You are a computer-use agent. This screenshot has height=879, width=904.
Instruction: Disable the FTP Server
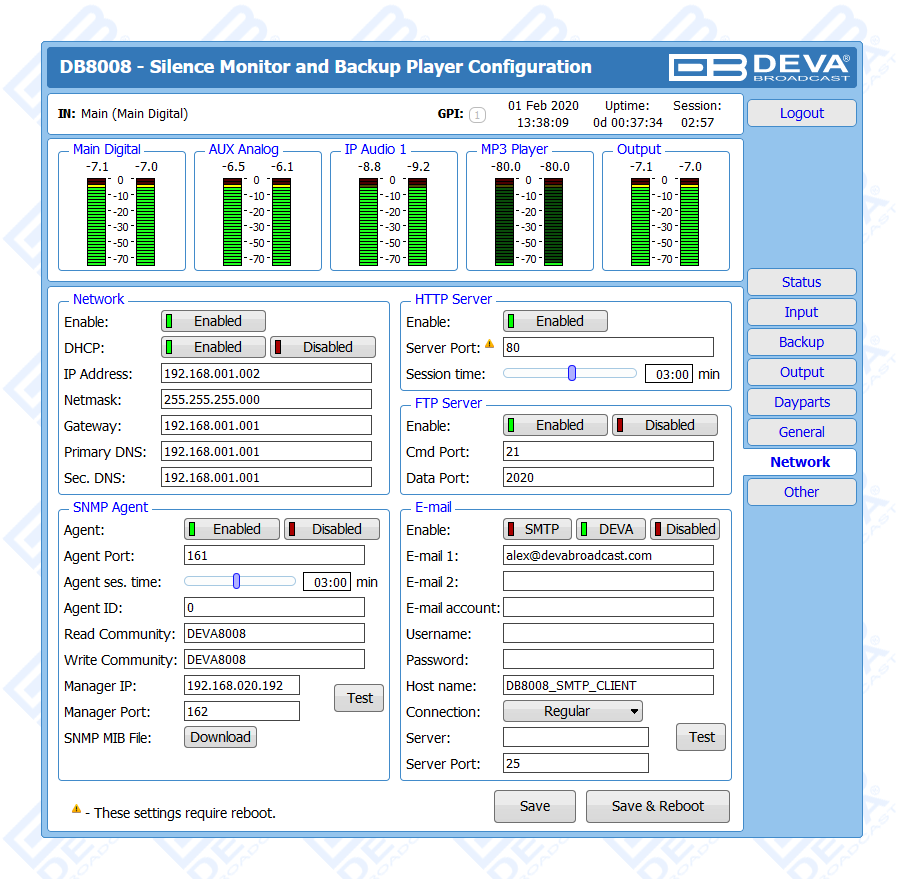pyautogui.click(x=665, y=425)
